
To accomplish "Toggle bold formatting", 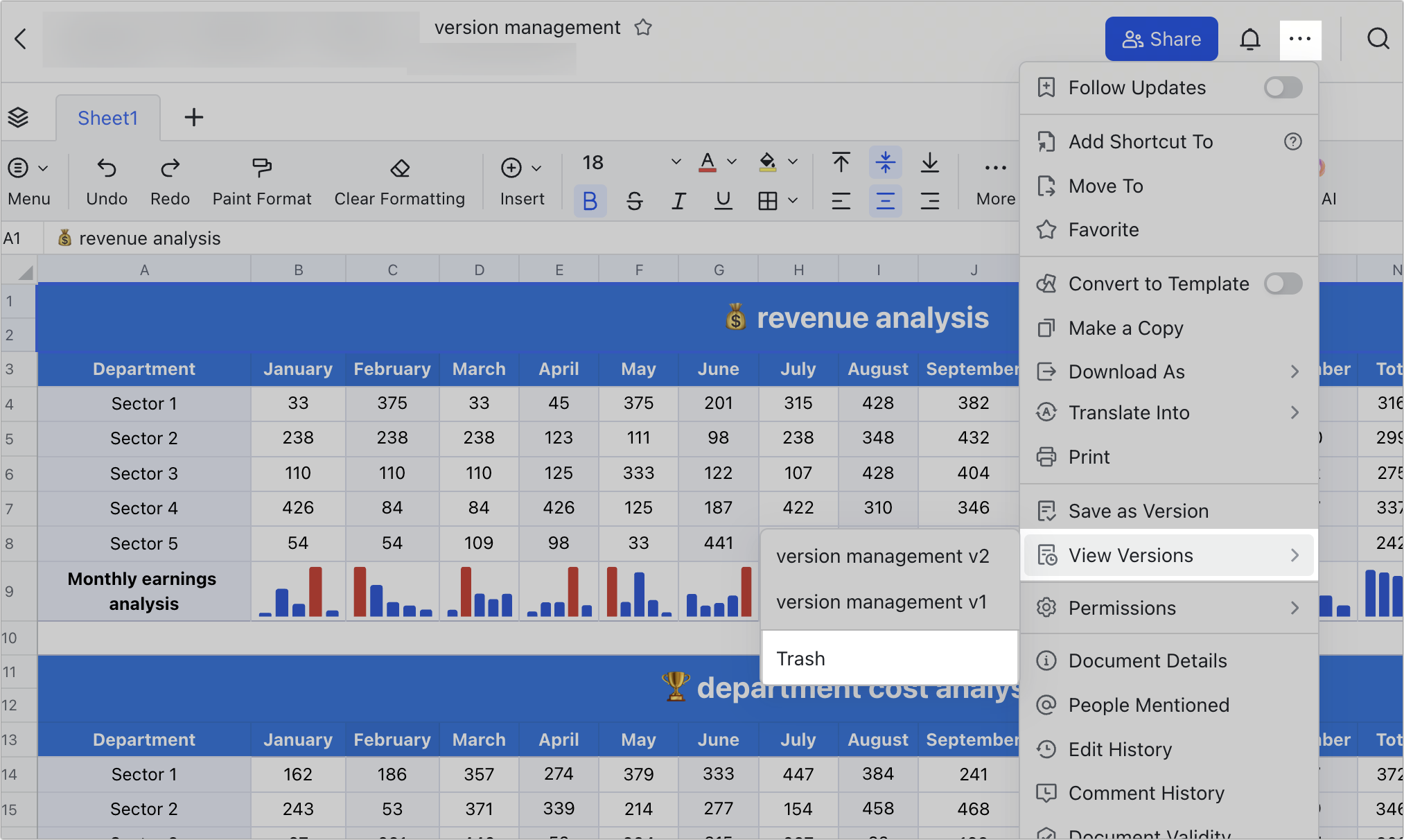I will coord(590,201).
